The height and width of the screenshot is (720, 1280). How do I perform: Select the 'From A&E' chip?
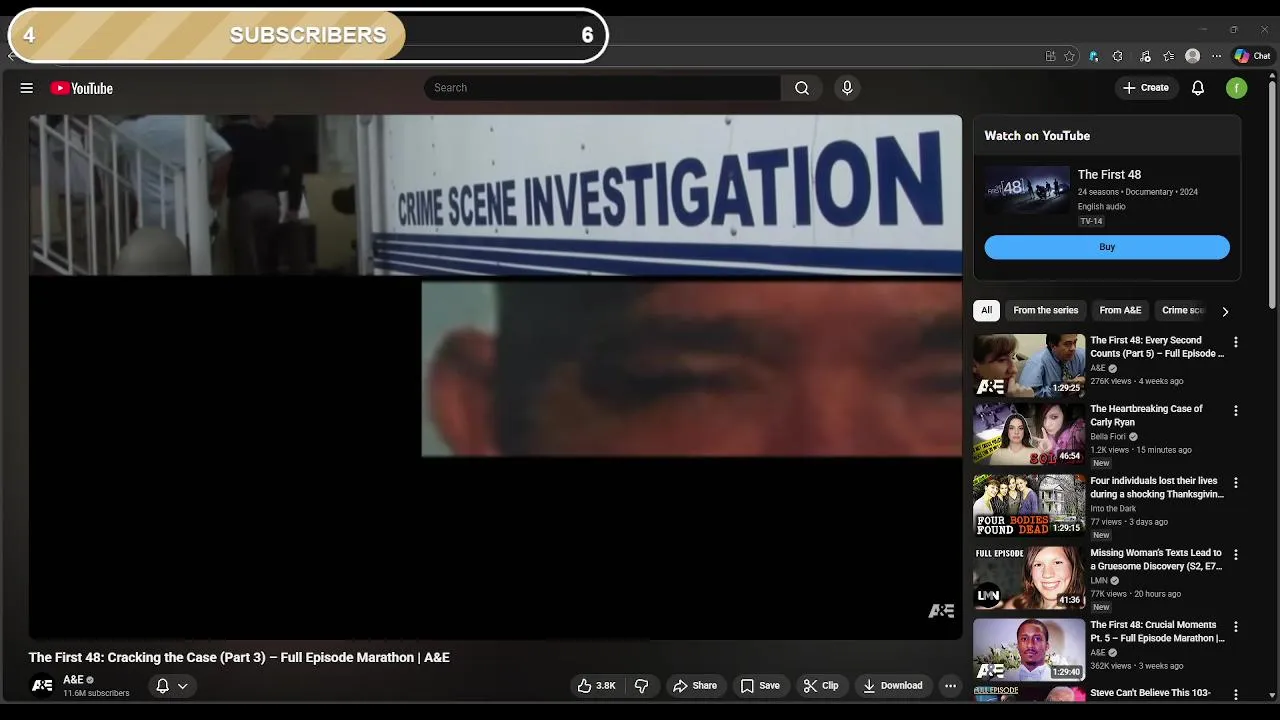[1120, 310]
